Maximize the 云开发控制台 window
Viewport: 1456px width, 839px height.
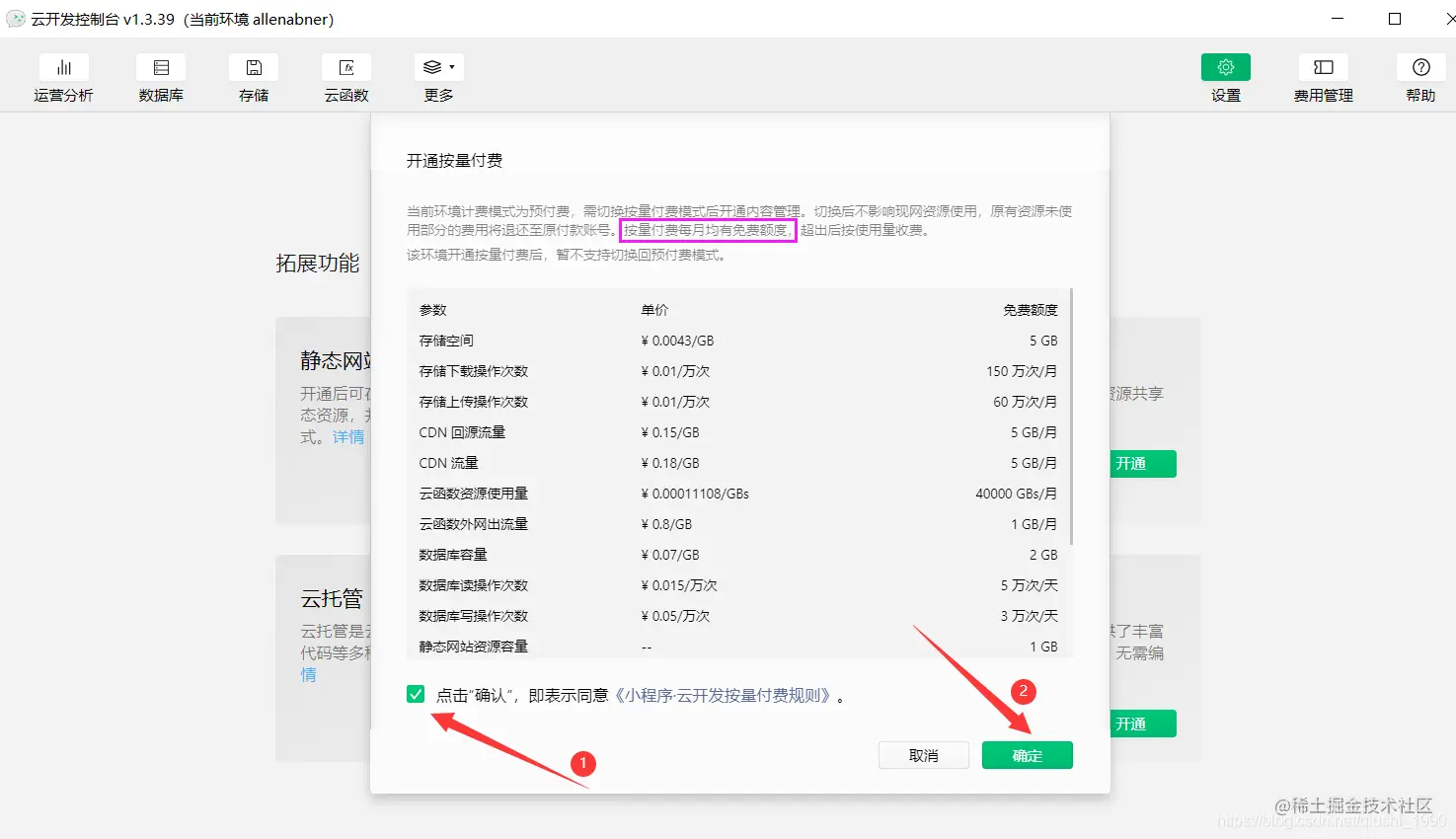coord(1395,19)
